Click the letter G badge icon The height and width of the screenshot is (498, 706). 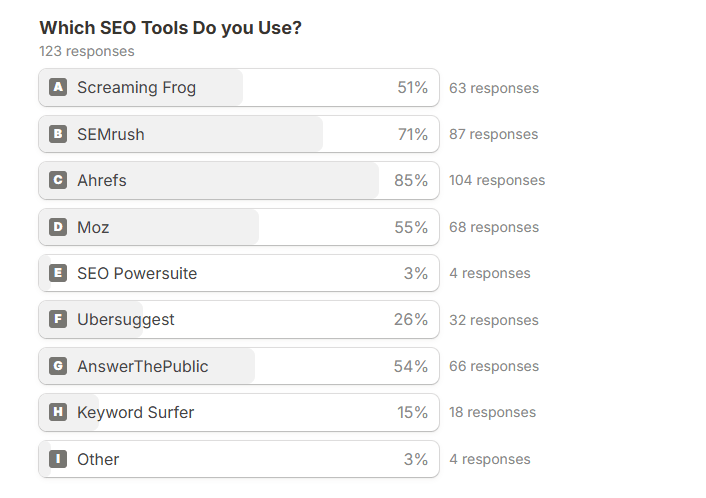(x=58, y=366)
